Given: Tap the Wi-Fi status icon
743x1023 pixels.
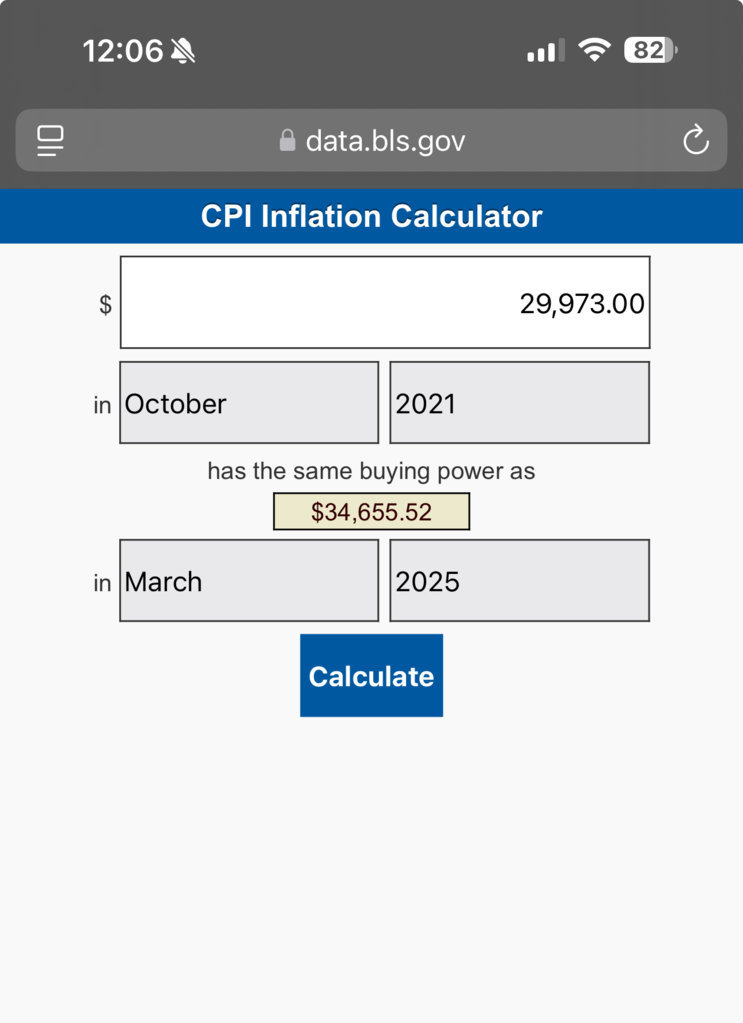Looking at the screenshot, I should (x=594, y=50).
